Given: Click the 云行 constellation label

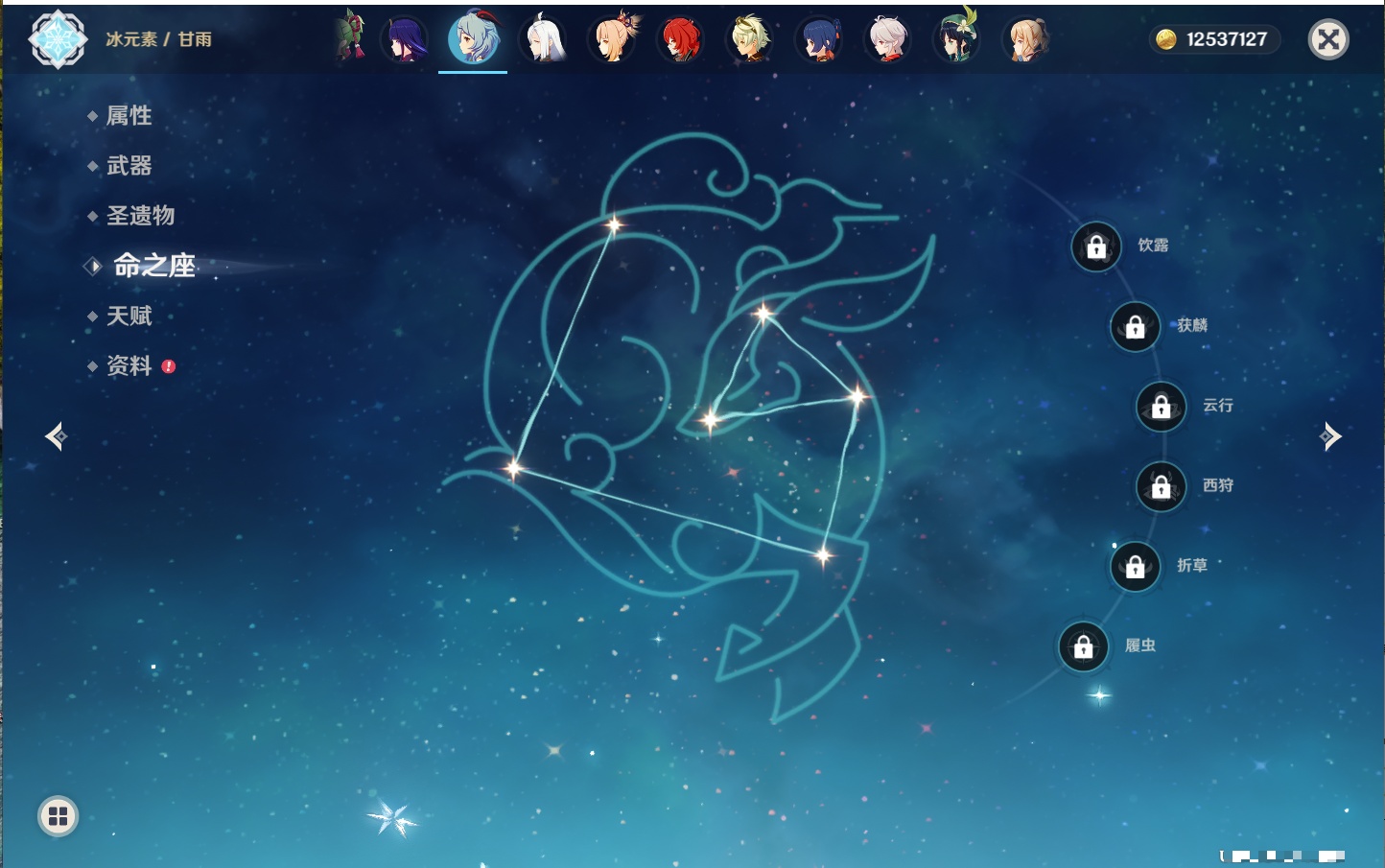Looking at the screenshot, I should pyautogui.click(x=1218, y=406).
